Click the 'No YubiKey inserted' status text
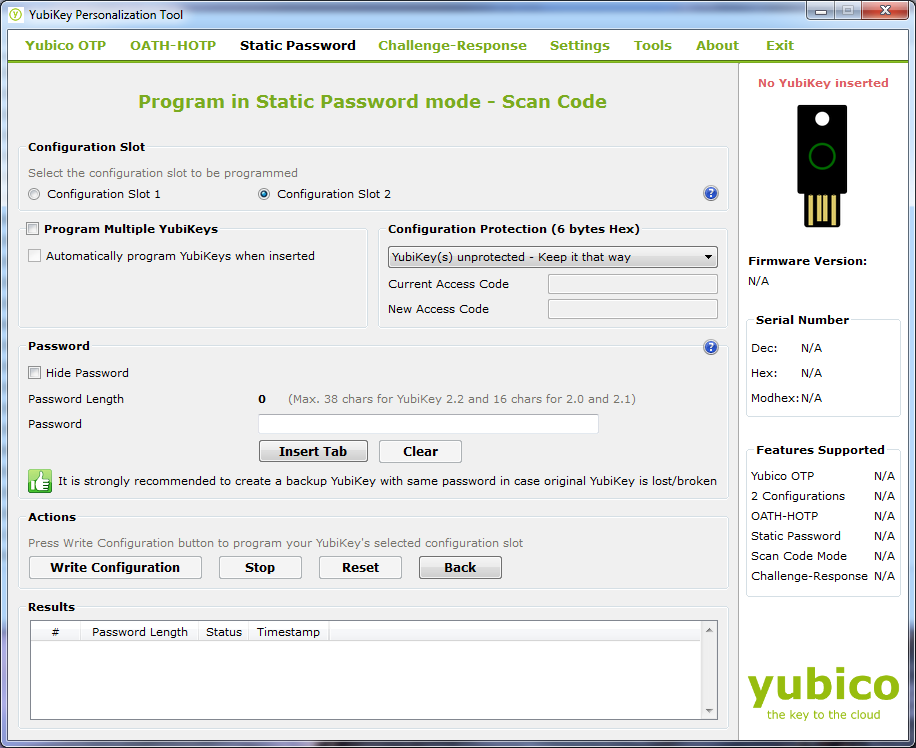Viewport: 916px width, 748px height. (823, 83)
